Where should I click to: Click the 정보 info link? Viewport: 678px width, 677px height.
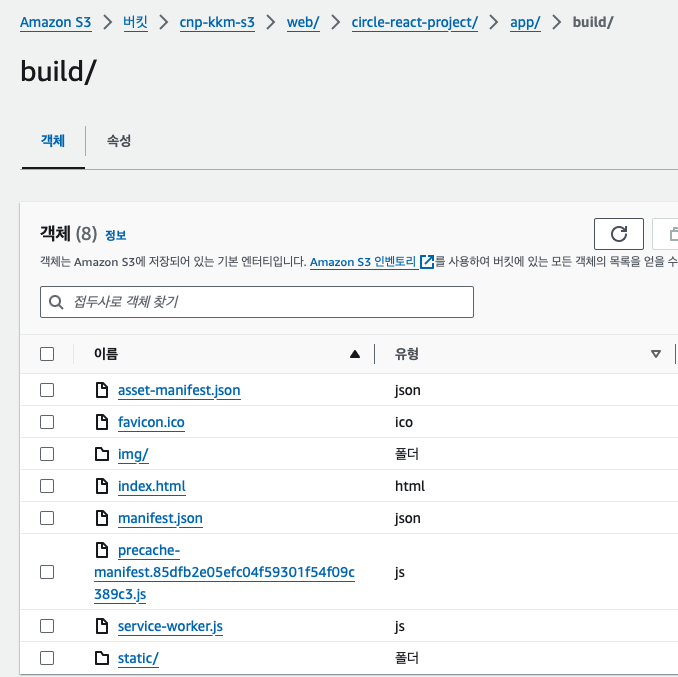click(116, 236)
